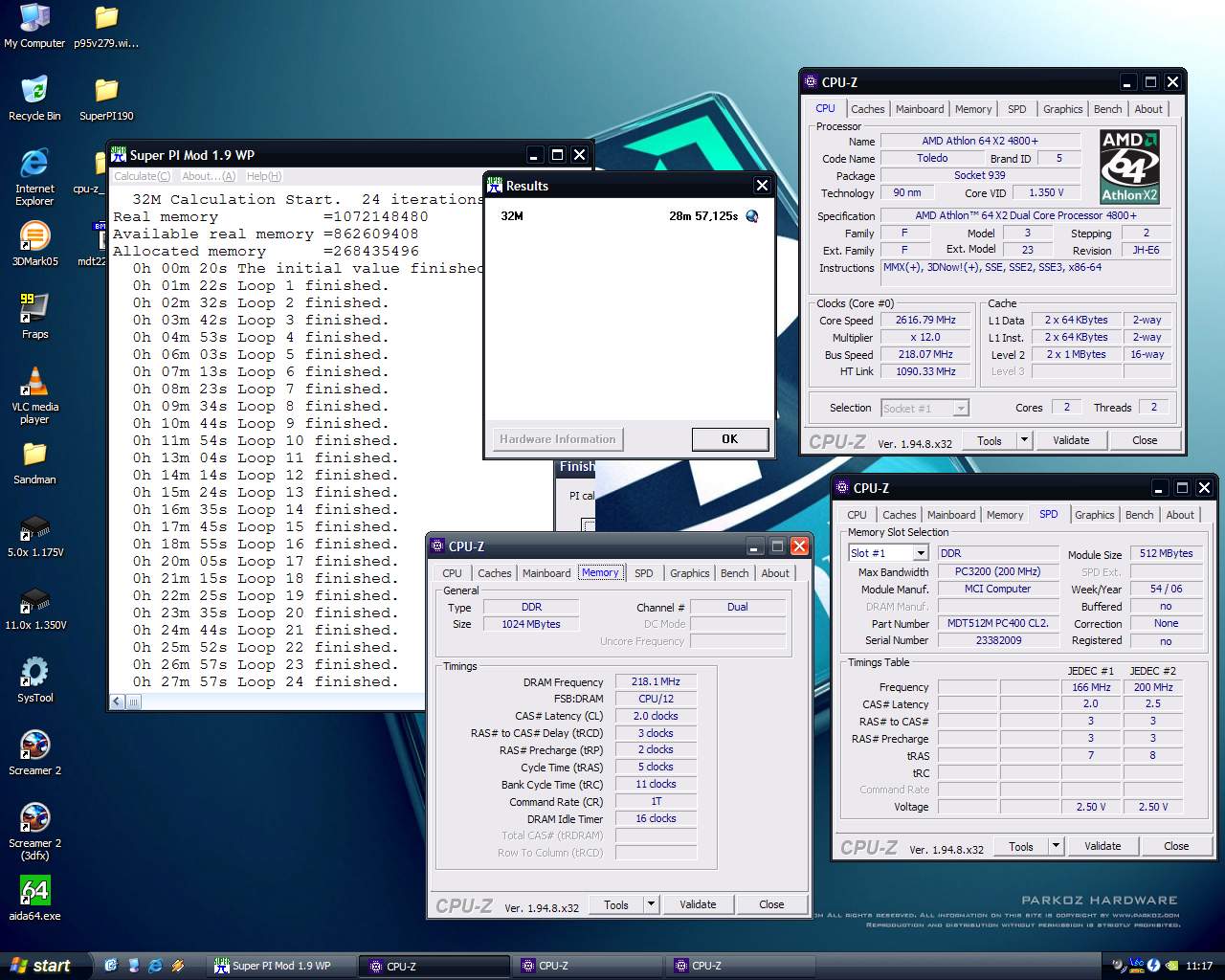Open About menu in Super PI
The image size is (1225, 980).
[x=208, y=176]
